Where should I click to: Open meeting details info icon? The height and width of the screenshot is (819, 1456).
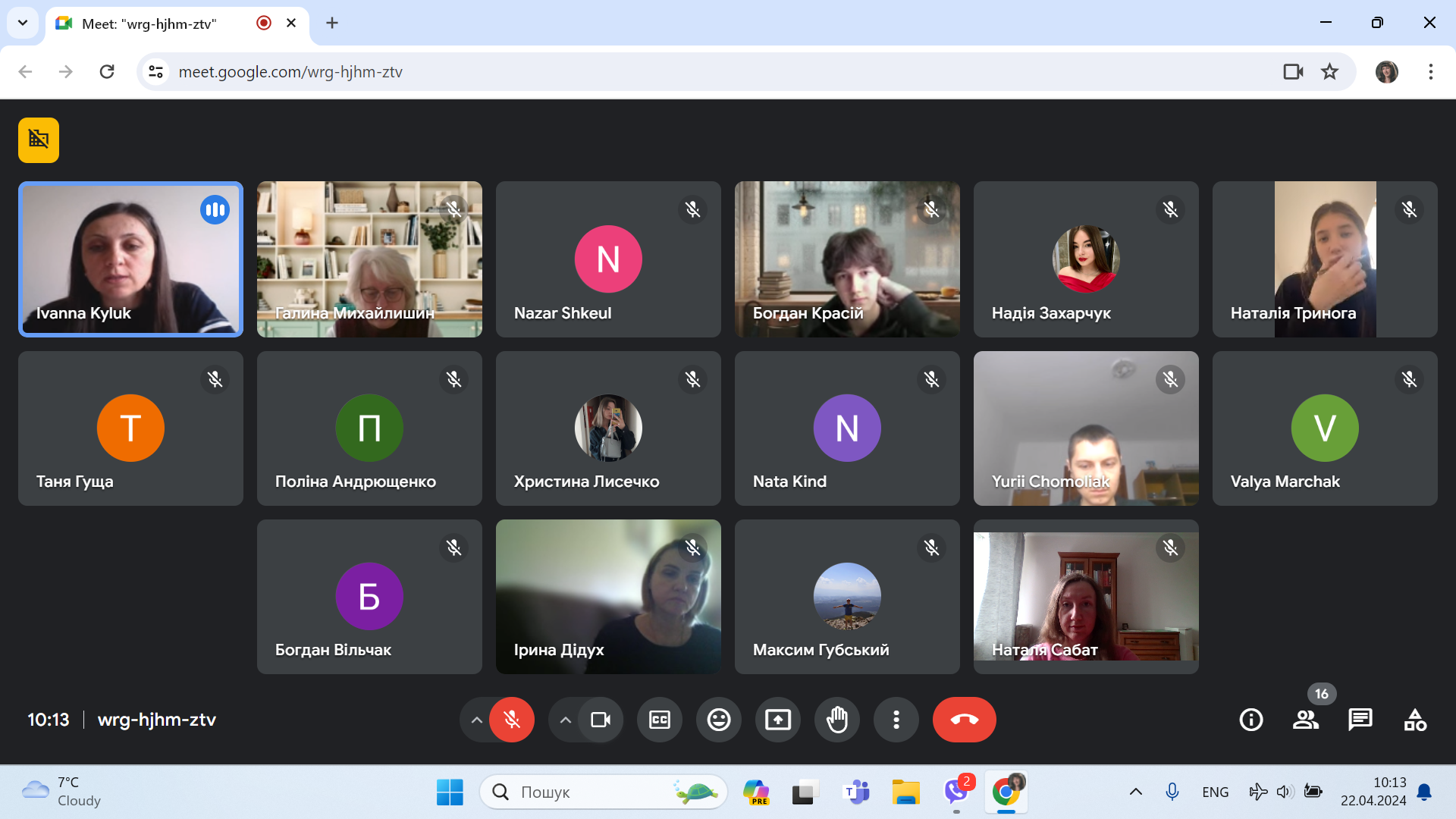(1250, 720)
